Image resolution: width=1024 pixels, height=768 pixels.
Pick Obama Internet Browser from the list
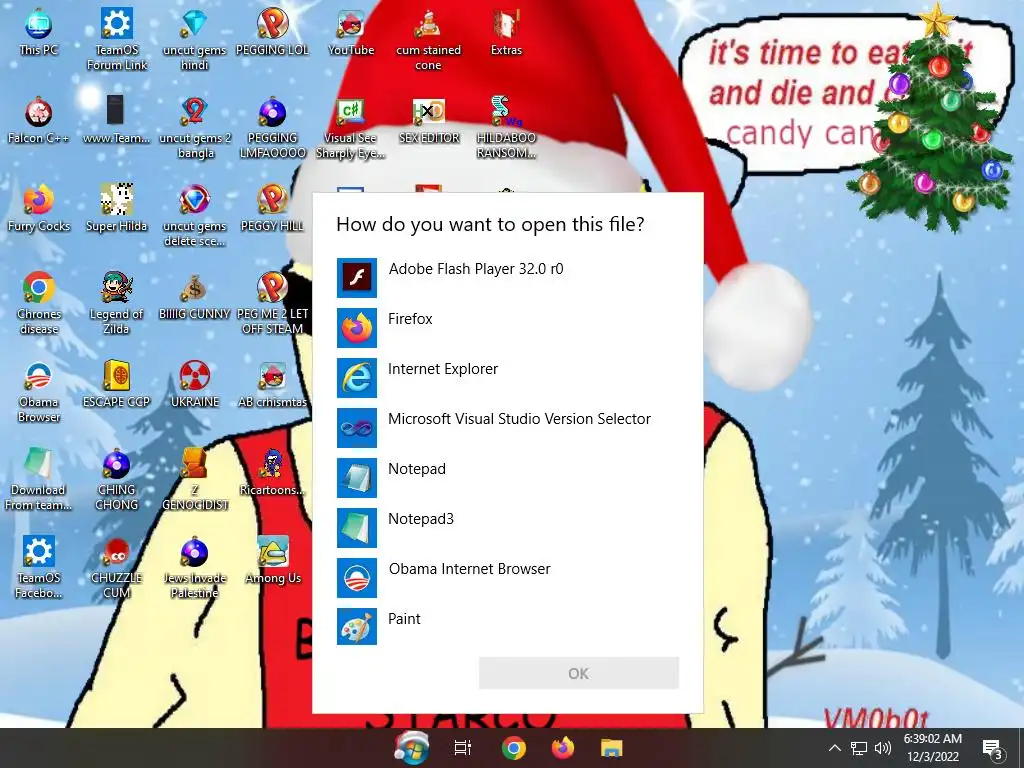(x=507, y=578)
